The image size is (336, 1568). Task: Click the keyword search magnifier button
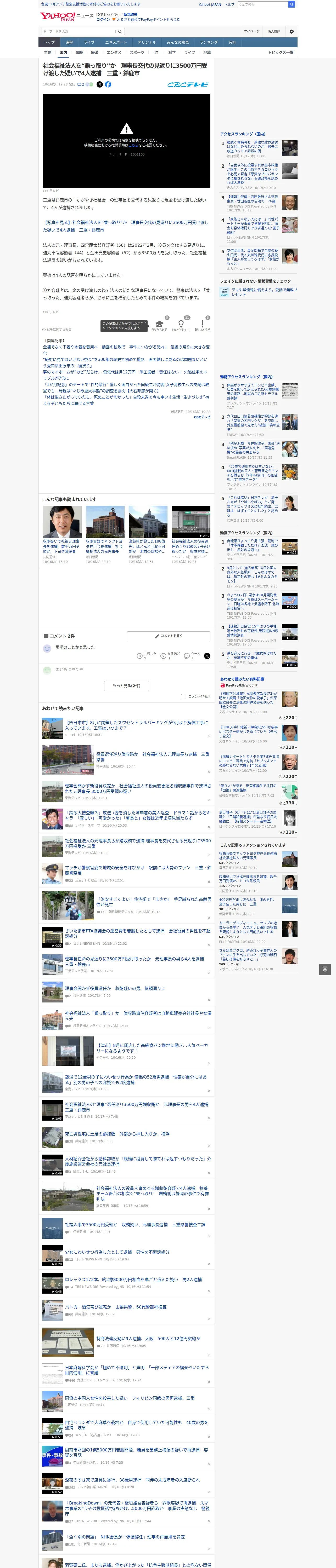(120, 32)
